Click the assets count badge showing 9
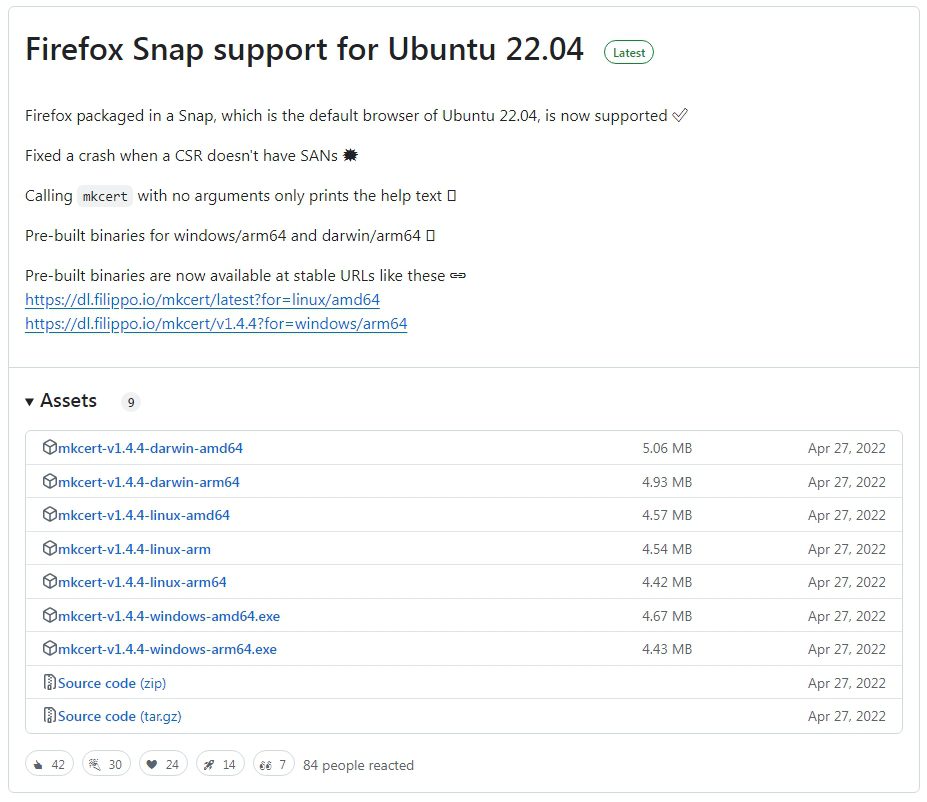927x802 pixels. tap(131, 402)
